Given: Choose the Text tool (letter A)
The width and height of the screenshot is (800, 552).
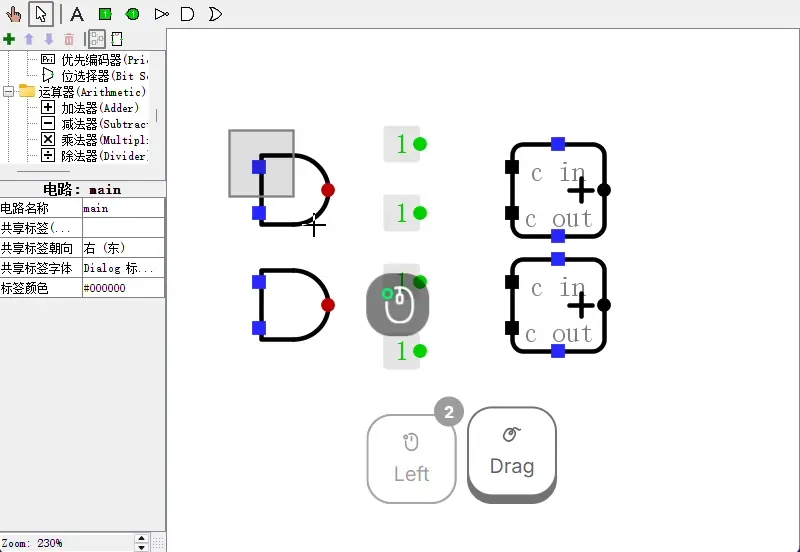Looking at the screenshot, I should pyautogui.click(x=77, y=14).
